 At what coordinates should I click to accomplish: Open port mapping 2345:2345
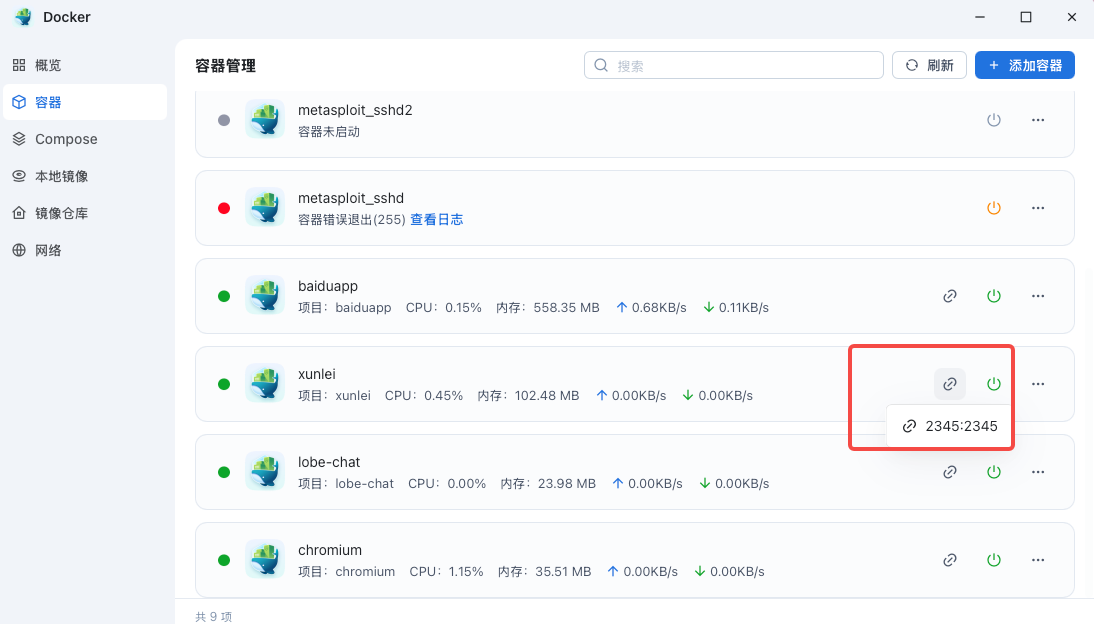click(950, 426)
